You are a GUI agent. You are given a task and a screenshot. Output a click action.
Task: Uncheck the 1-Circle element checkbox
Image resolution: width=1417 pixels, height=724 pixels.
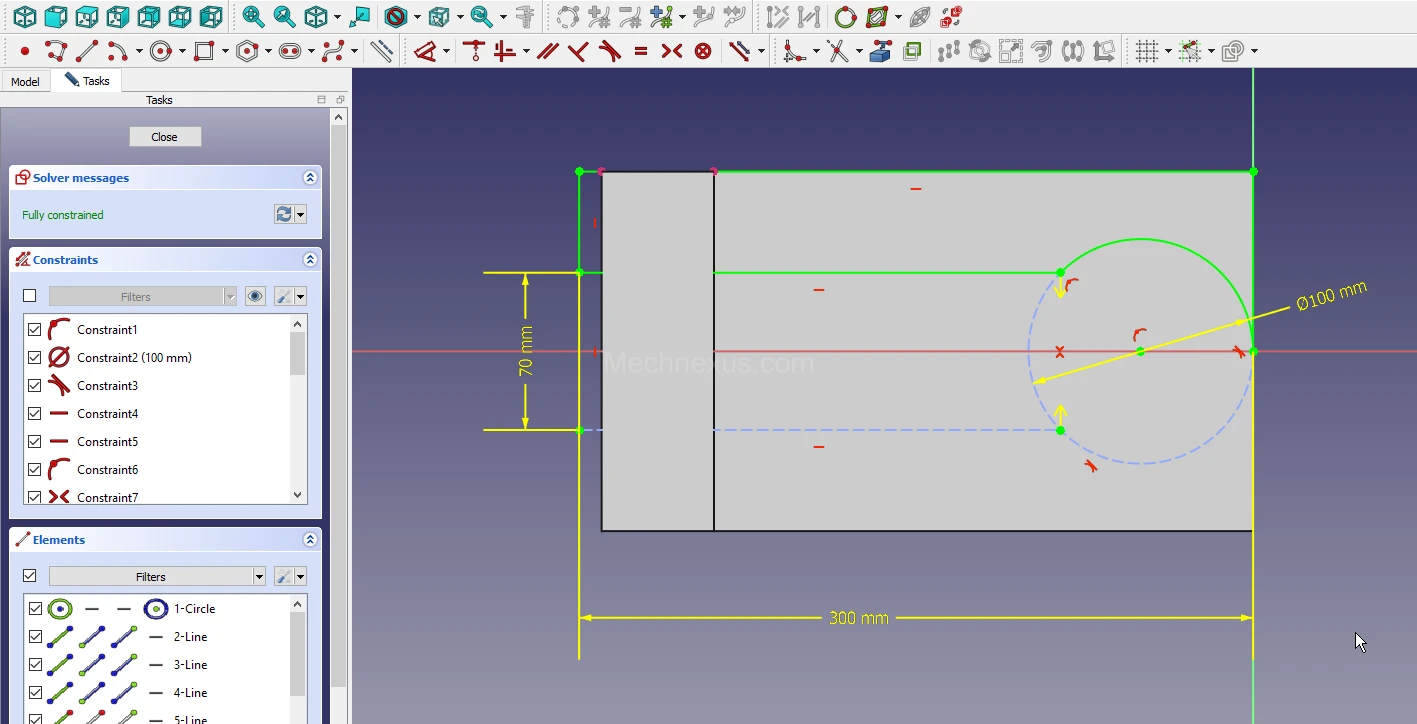[x=35, y=608]
